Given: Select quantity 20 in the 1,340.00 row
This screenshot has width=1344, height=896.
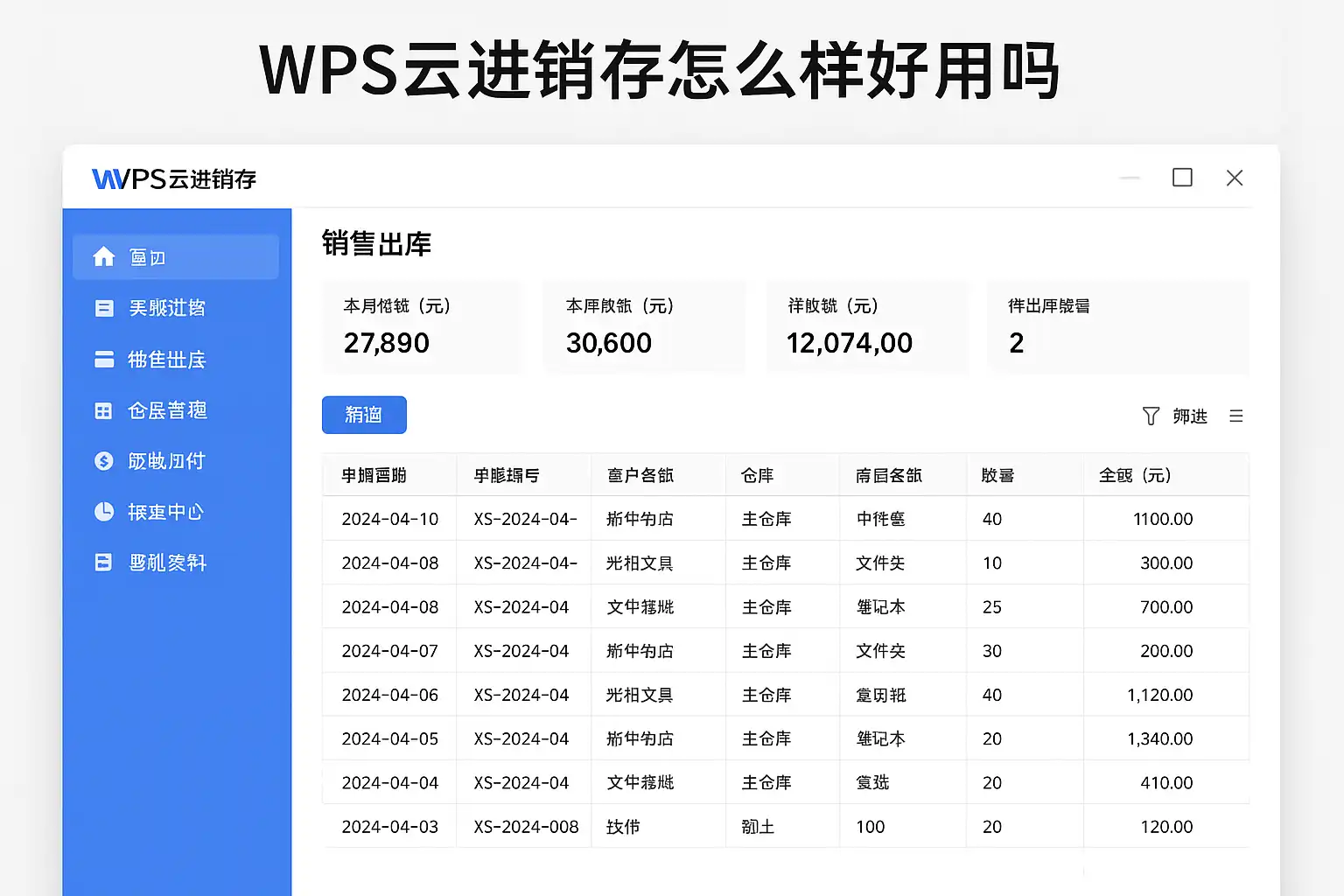Looking at the screenshot, I should coord(992,738).
